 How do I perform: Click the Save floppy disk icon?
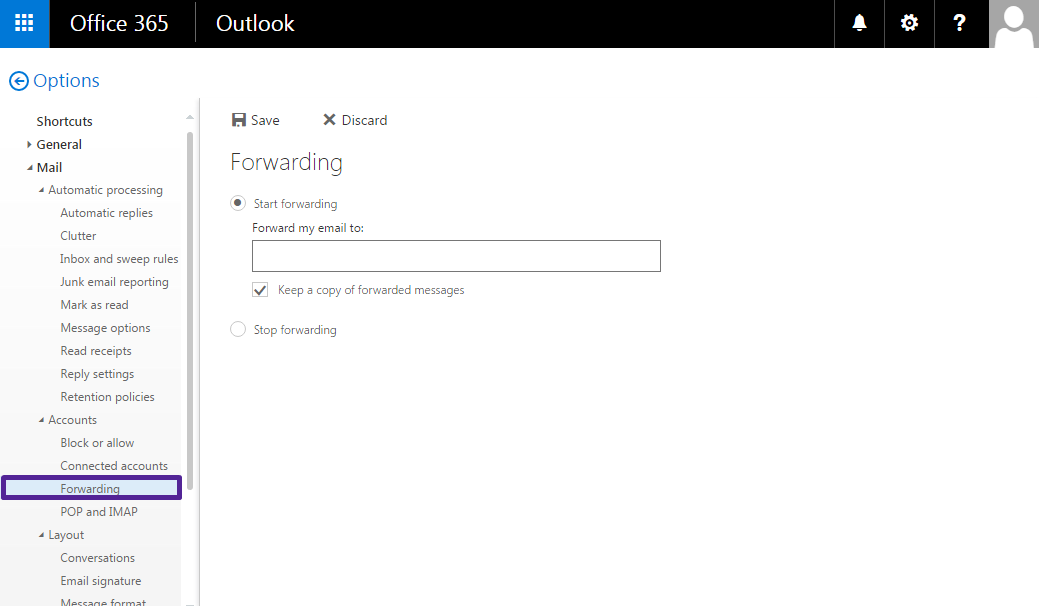coord(239,120)
